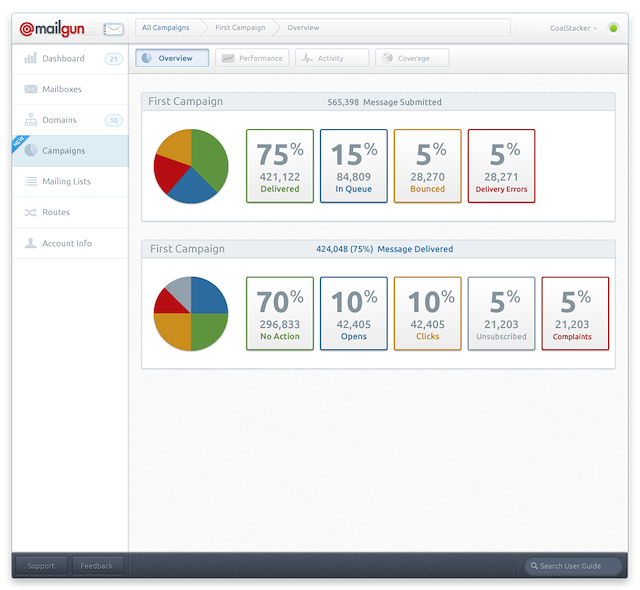Image resolution: width=640 pixels, height=590 pixels.
Task: Select the Mailboxes envelope icon
Action: pyautogui.click(x=30, y=90)
